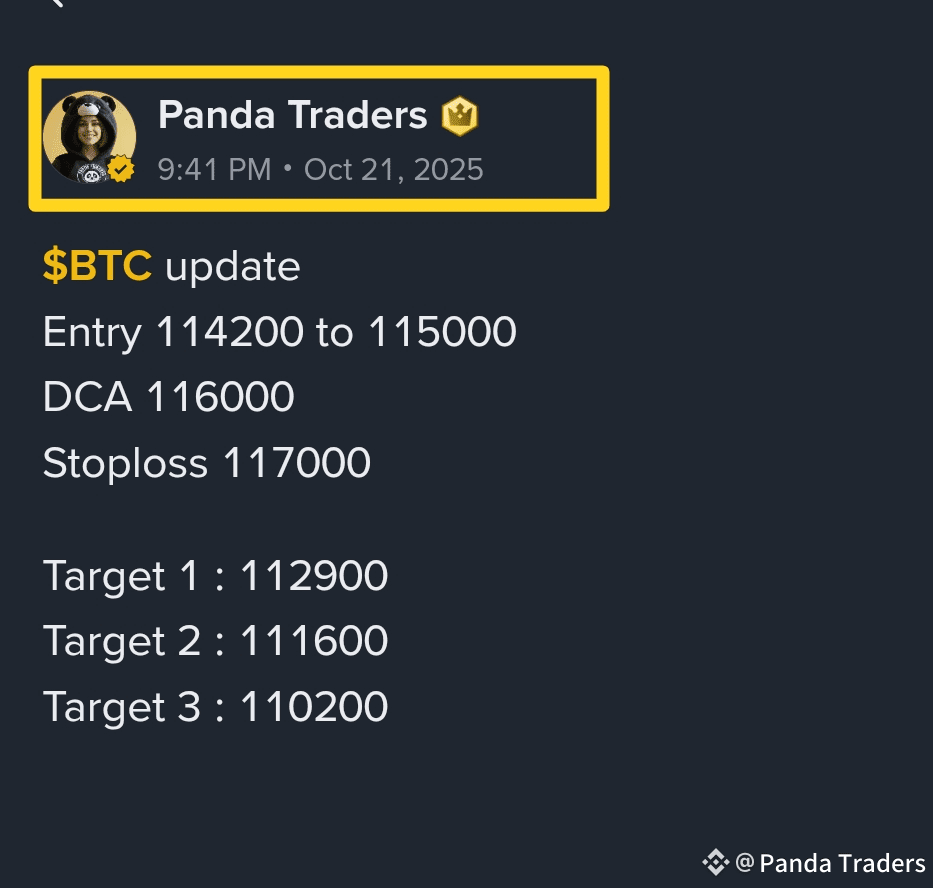Open the Panda Traders username
The image size is (933, 888).
coord(292,115)
